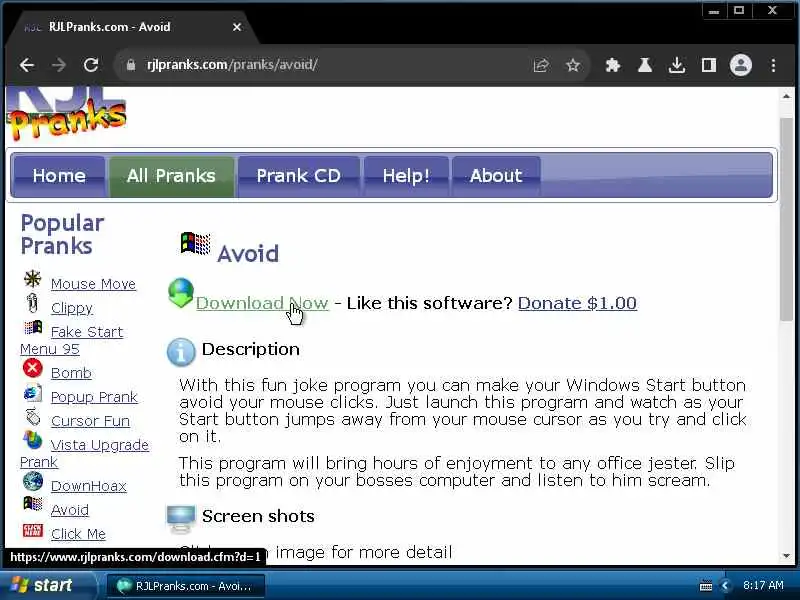This screenshot has height=600, width=800.
Task: Open the About navigation tab
Action: (496, 176)
